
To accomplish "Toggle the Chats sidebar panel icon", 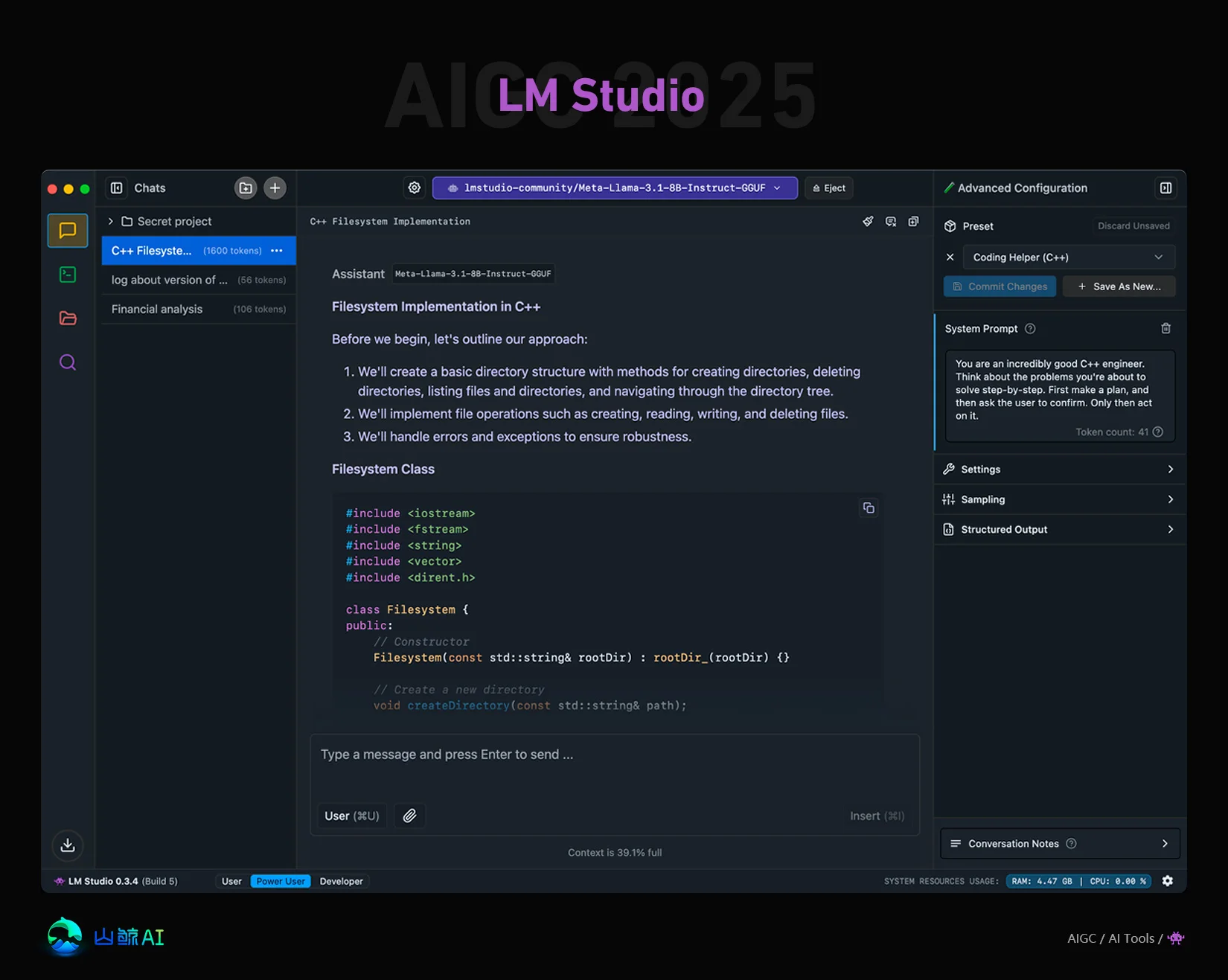I will [117, 188].
